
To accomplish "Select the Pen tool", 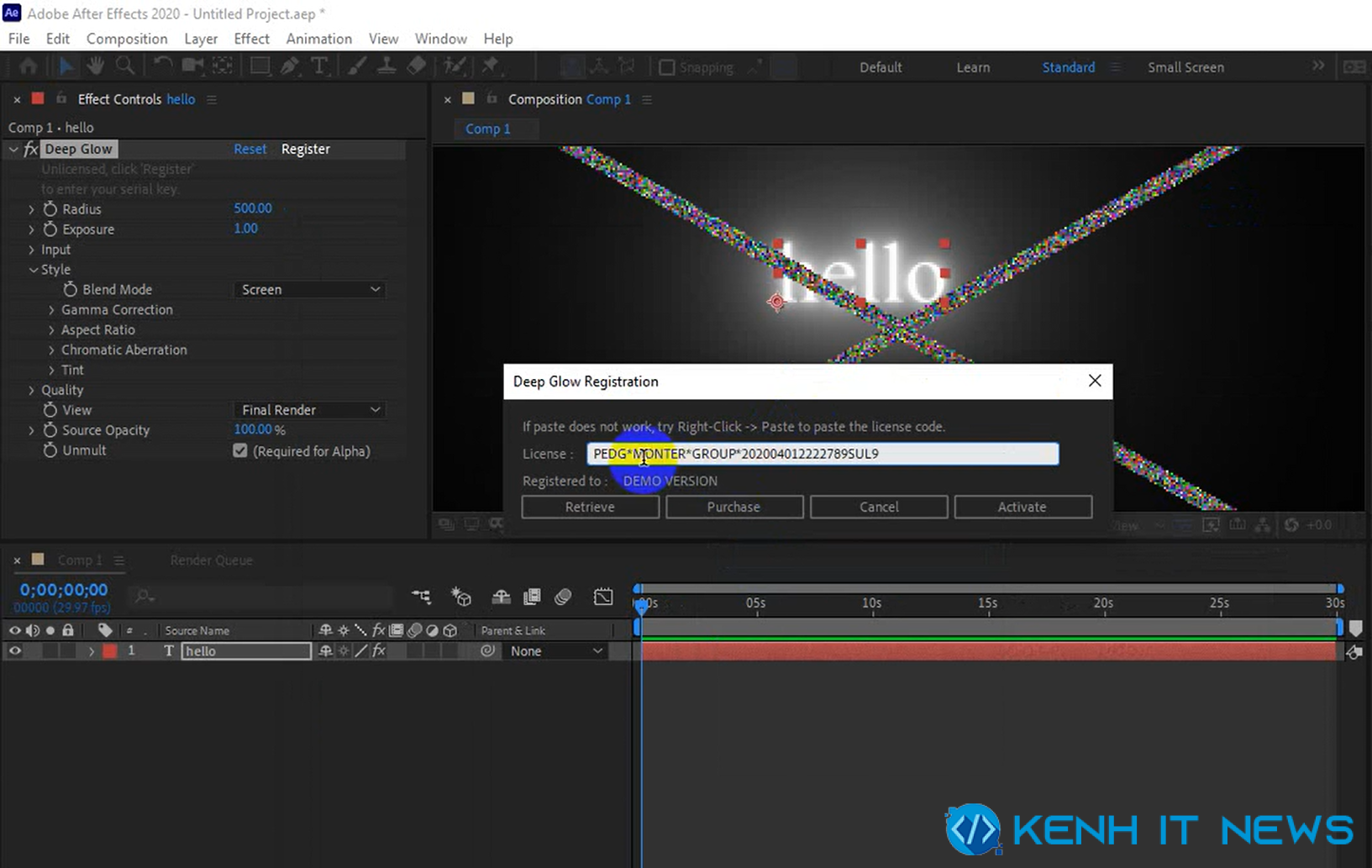I will [290, 66].
